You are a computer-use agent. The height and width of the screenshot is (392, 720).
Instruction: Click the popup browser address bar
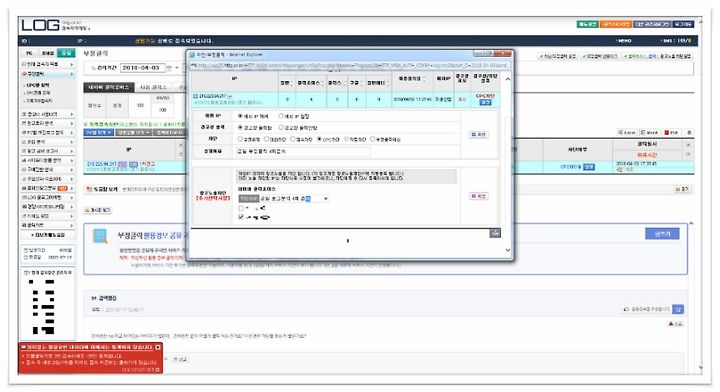tap(350, 66)
